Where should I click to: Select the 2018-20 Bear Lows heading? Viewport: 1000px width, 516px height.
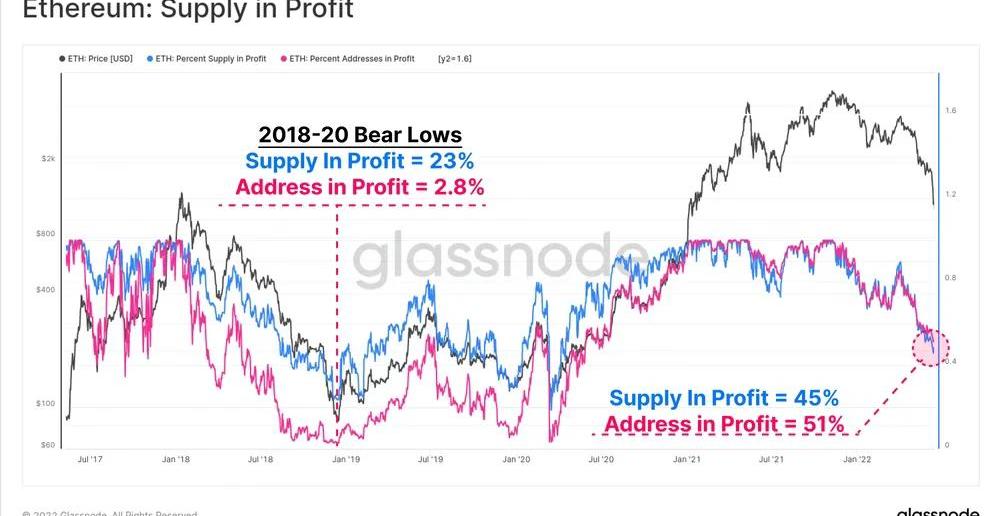[x=360, y=135]
